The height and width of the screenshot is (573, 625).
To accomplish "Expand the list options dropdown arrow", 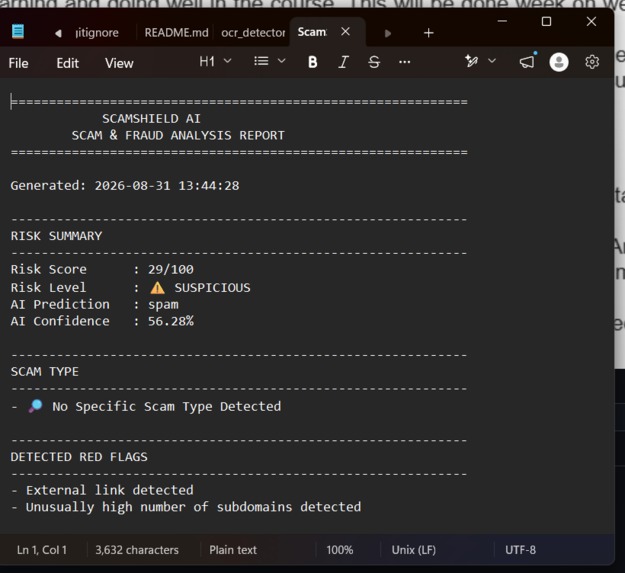I will [282, 61].
